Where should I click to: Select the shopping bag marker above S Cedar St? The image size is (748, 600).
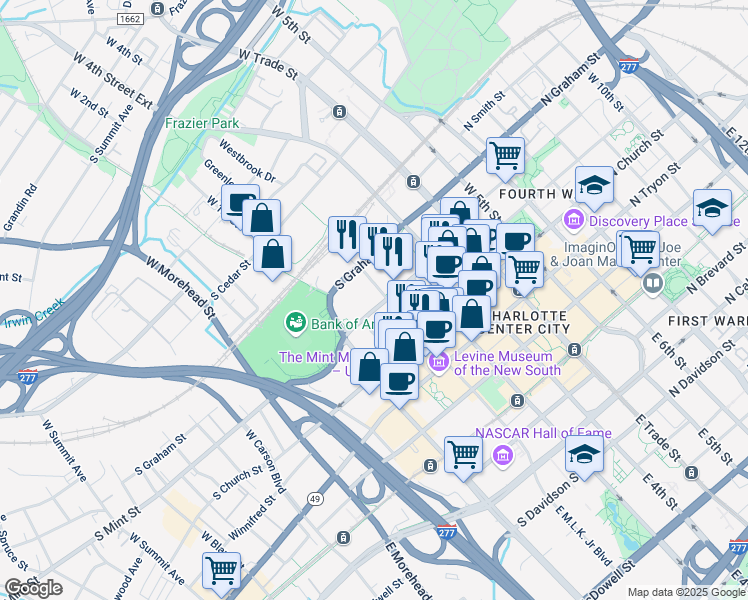click(272, 253)
